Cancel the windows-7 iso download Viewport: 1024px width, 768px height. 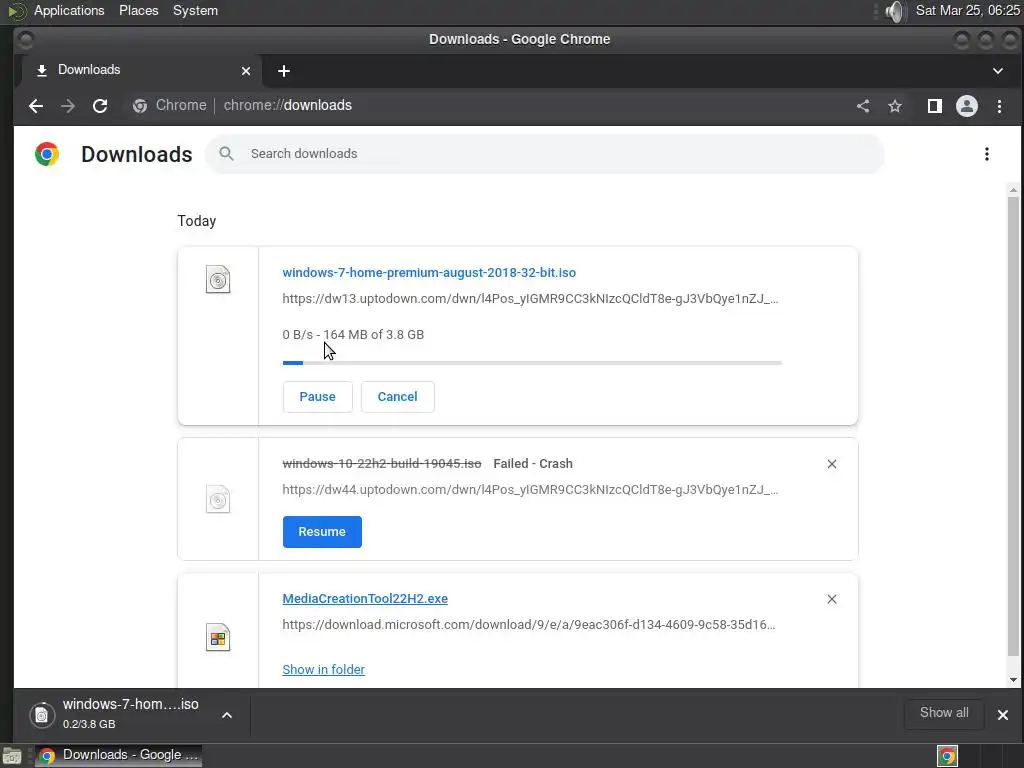397,397
